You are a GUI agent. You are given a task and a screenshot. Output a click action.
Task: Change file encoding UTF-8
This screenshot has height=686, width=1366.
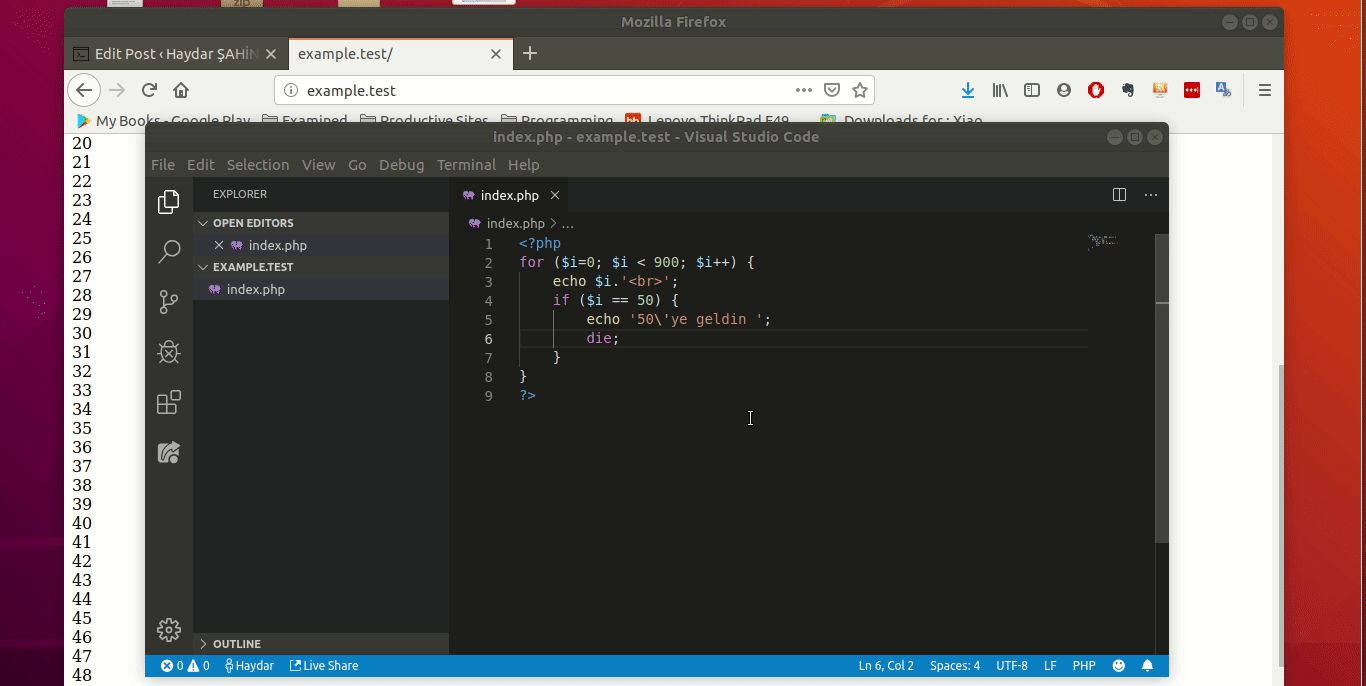click(1012, 665)
